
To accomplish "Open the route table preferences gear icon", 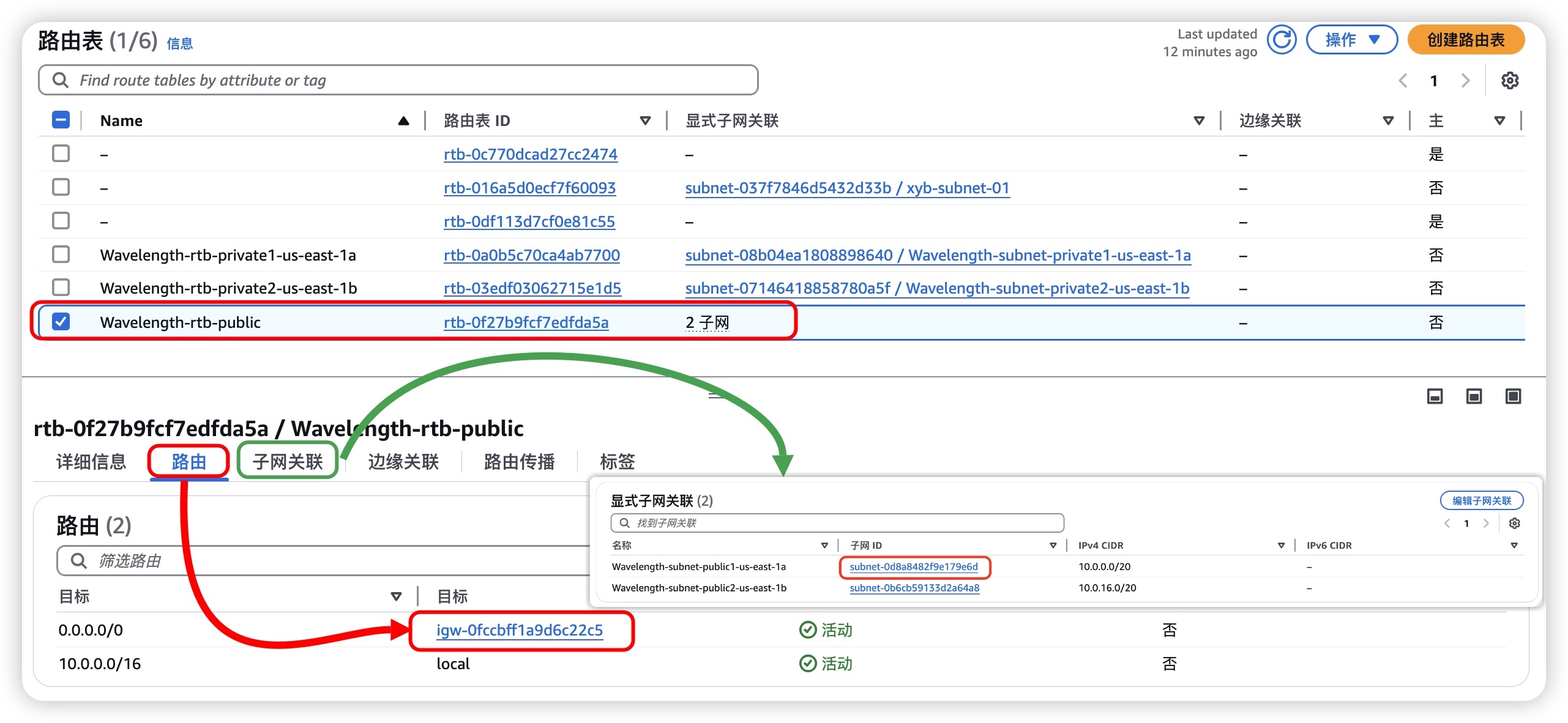I will (x=1509, y=80).
